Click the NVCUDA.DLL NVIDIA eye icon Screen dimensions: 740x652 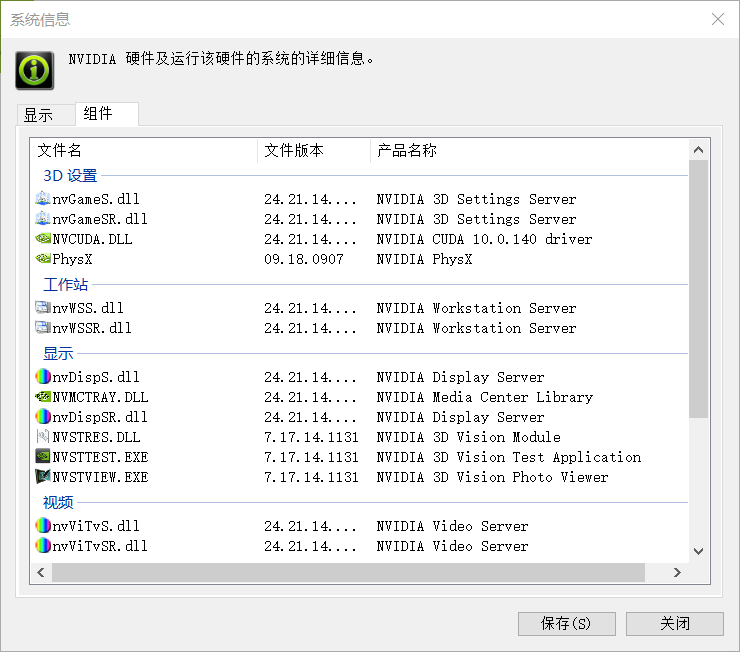click(x=42, y=239)
